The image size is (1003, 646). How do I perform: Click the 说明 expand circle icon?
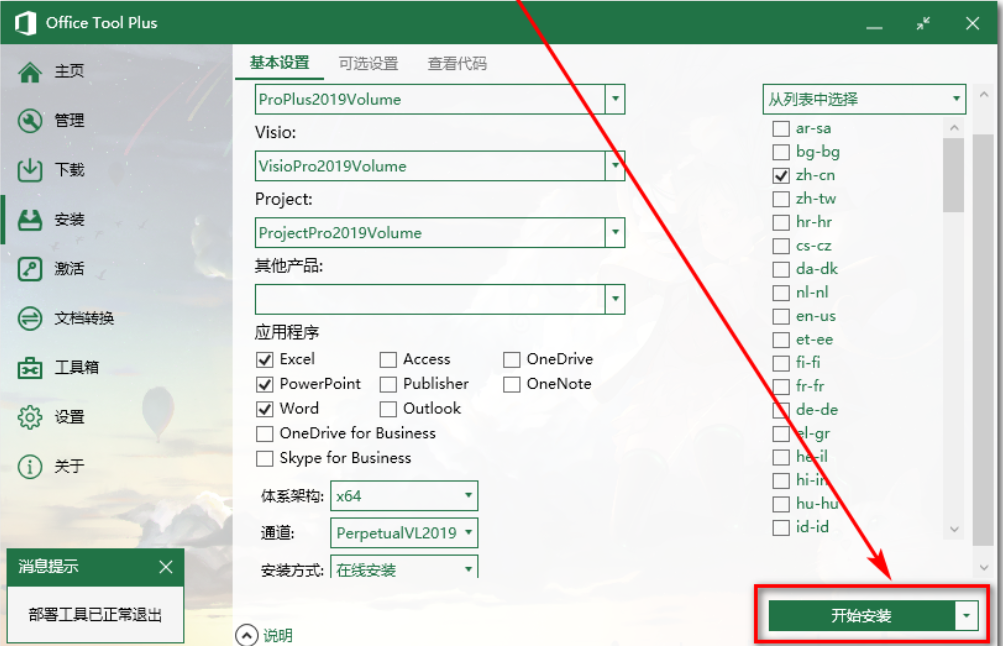point(246,635)
